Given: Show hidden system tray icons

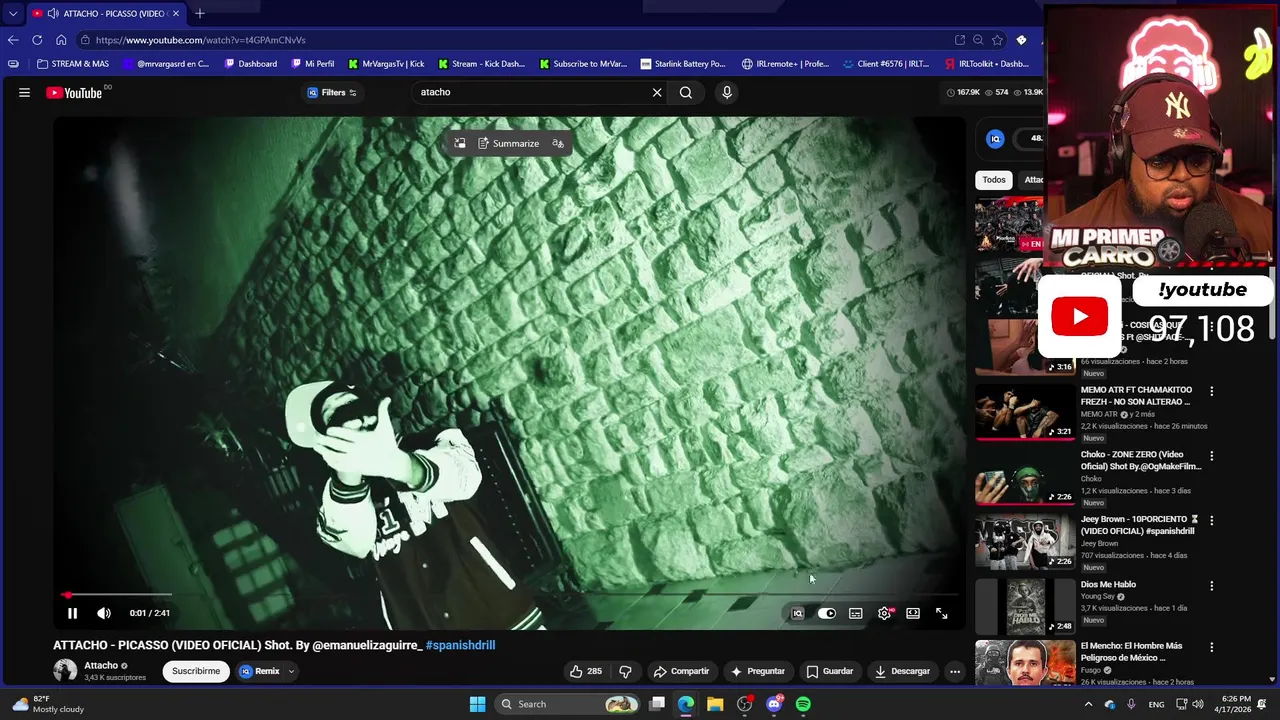Looking at the screenshot, I should pyautogui.click(x=1088, y=704).
